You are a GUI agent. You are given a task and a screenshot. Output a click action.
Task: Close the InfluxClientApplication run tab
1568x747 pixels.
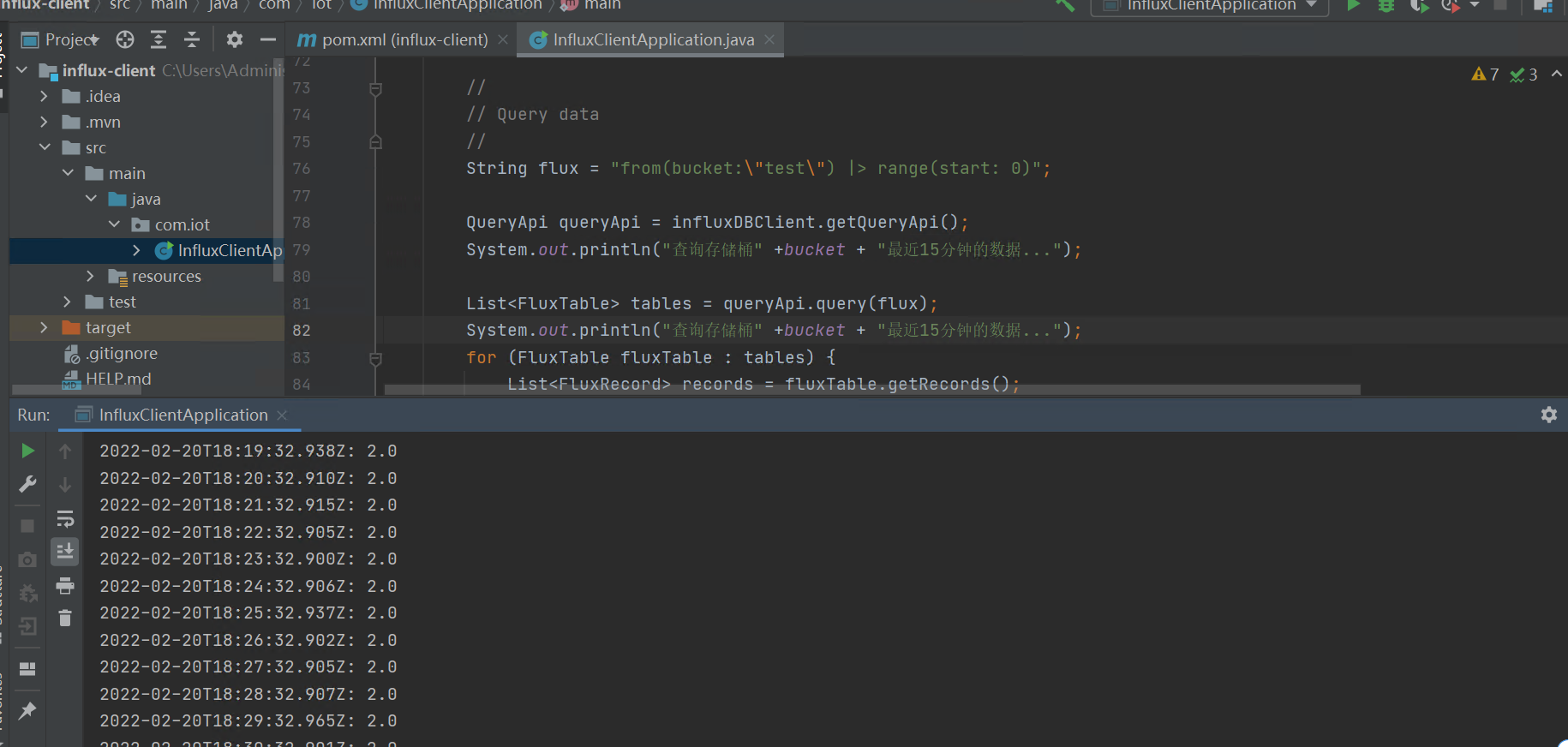(282, 415)
